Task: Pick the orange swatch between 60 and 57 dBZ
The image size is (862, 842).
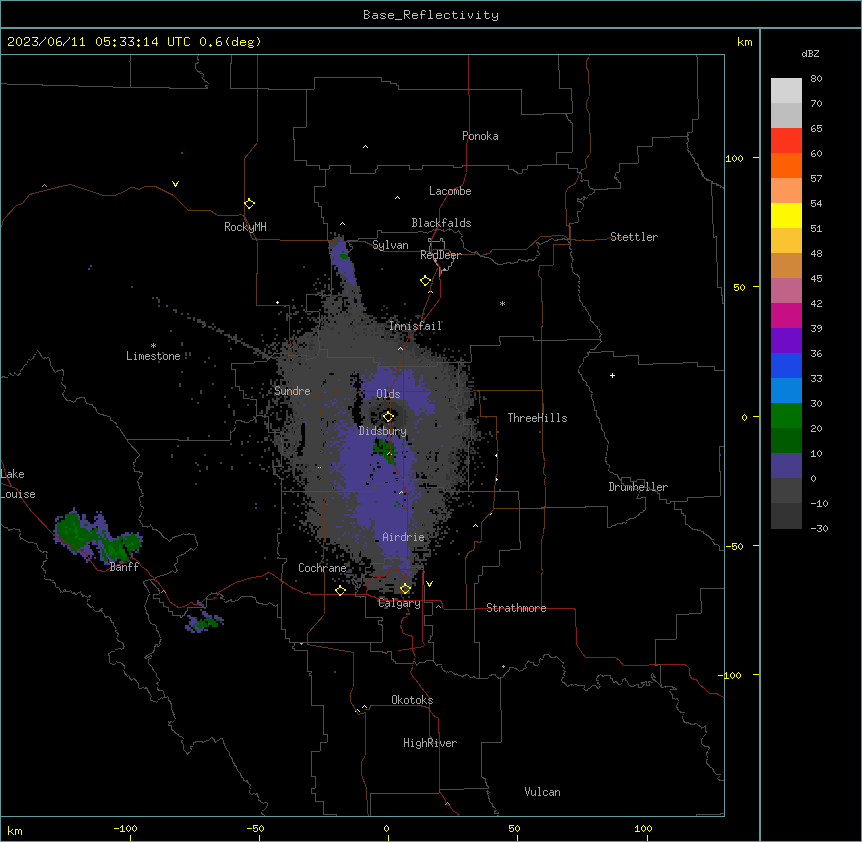Action: (x=786, y=165)
